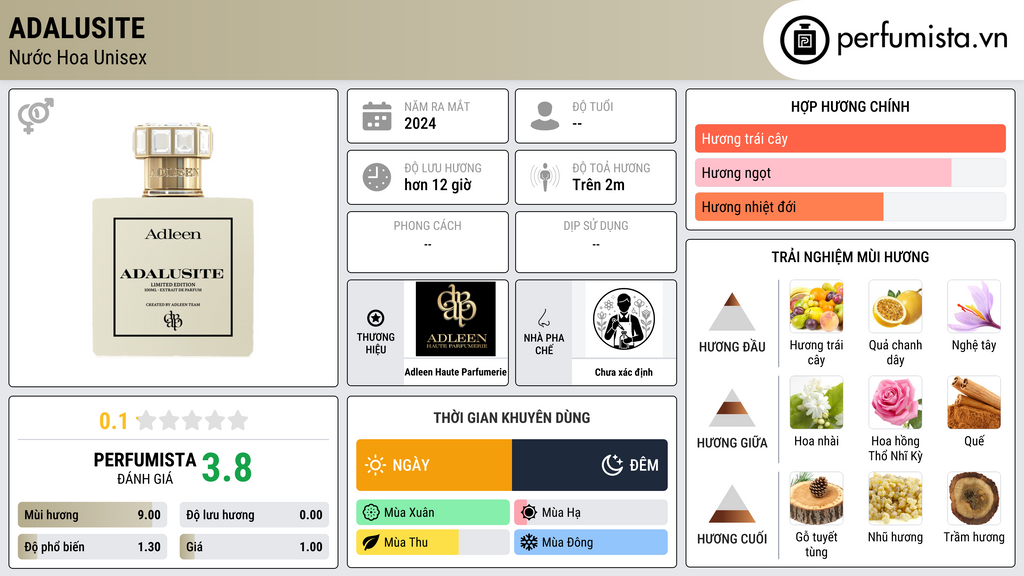The width and height of the screenshot is (1024, 576).
Task: Select the Hoa hồng Thổ Nhĩ Kỳ image
Action: pyautogui.click(x=895, y=402)
